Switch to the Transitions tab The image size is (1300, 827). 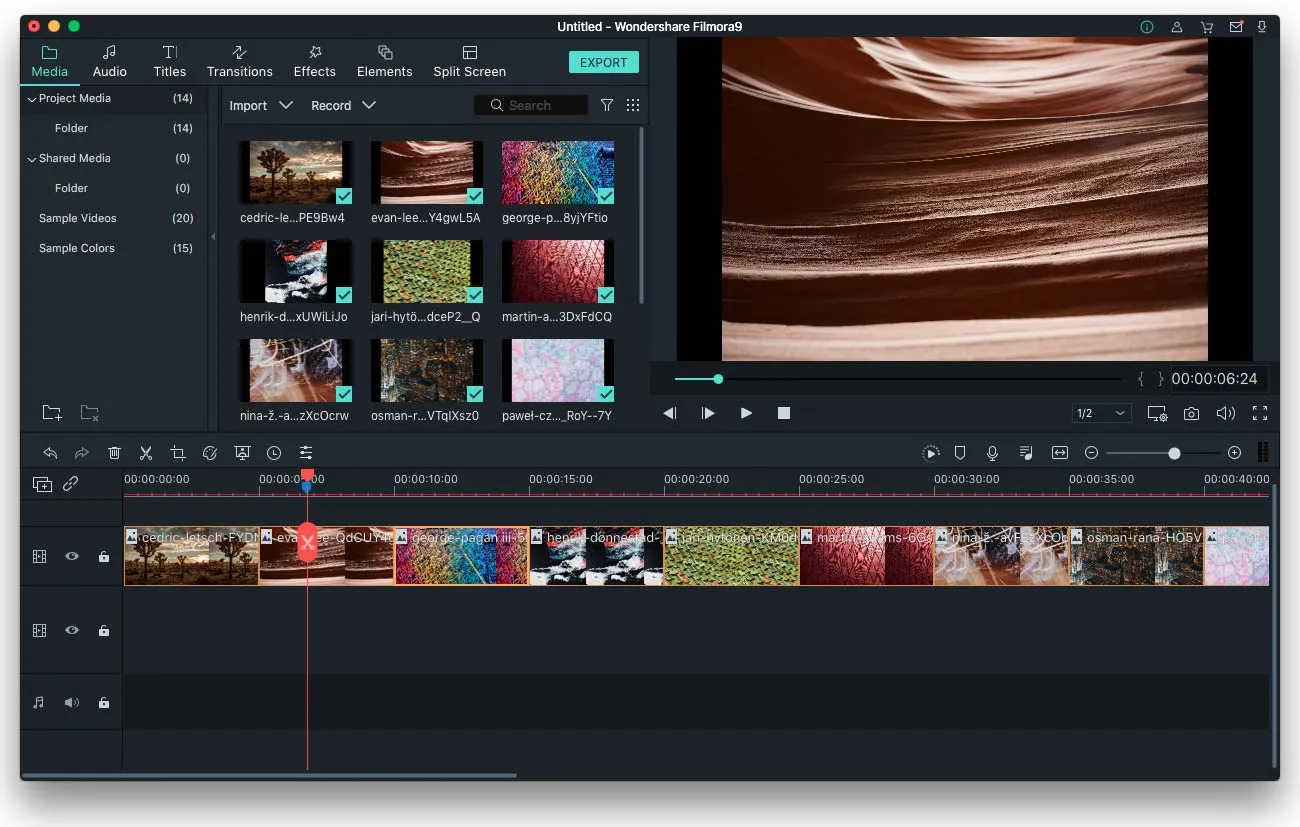click(239, 60)
